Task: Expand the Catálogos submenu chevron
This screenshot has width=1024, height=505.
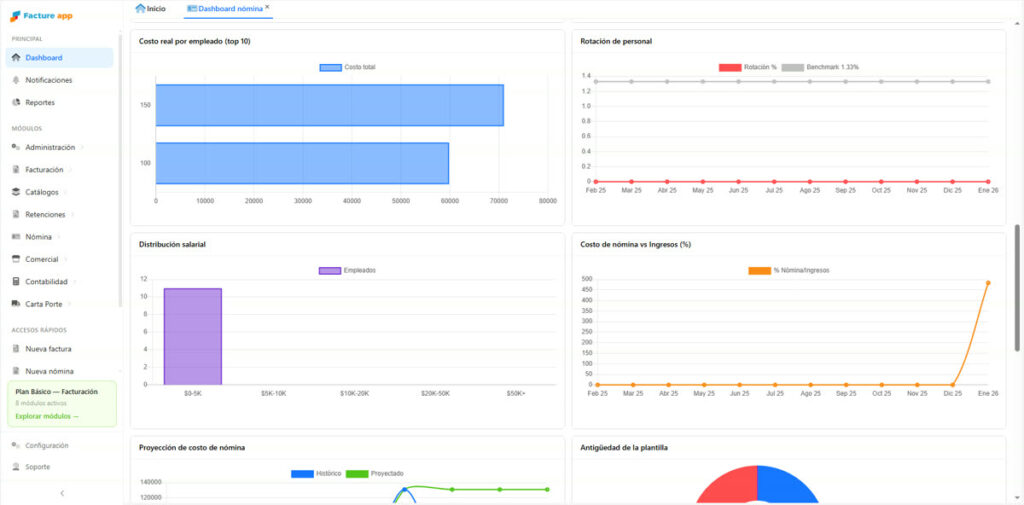Action: 65,192
